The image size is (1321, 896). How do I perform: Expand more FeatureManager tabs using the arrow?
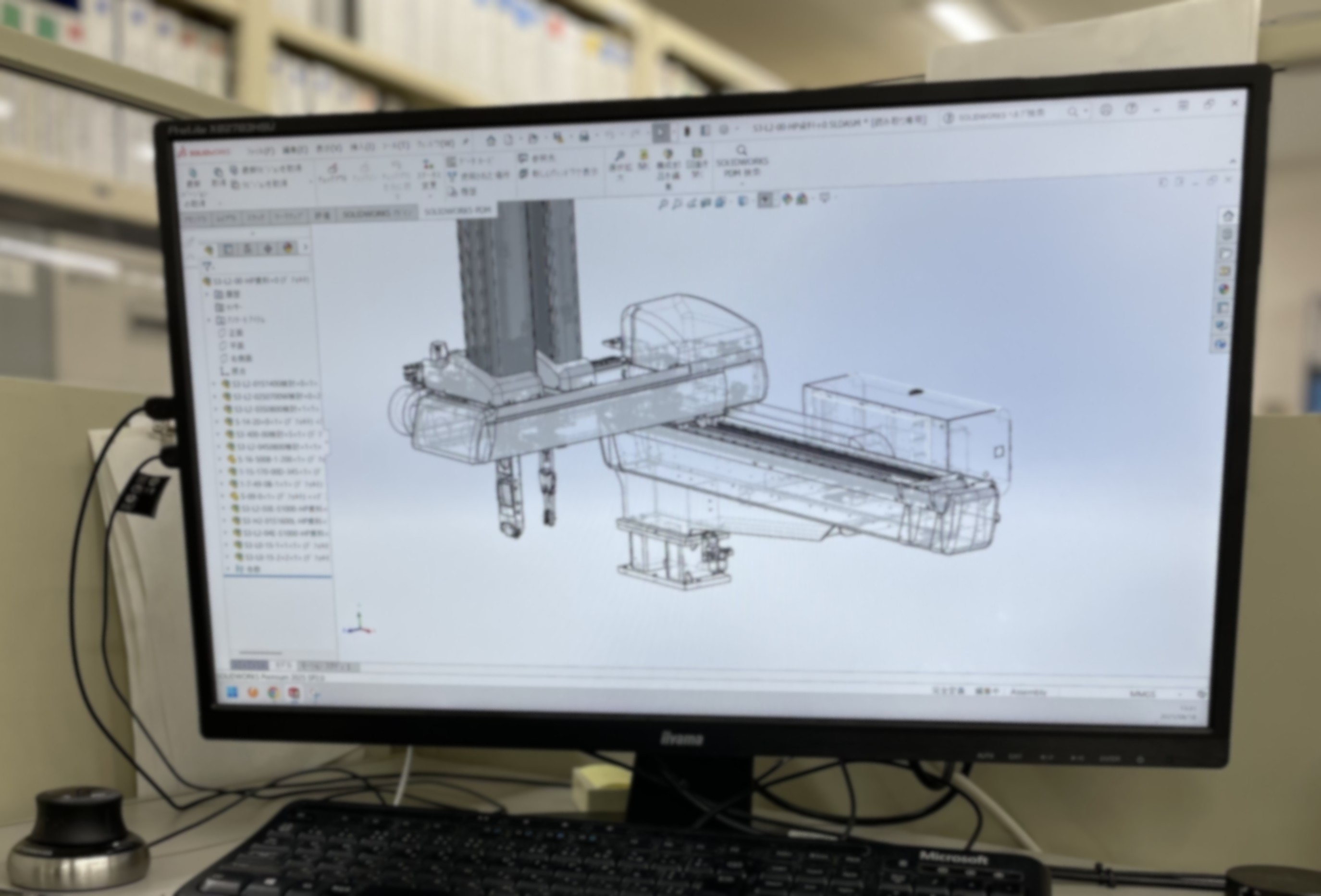pos(306,248)
